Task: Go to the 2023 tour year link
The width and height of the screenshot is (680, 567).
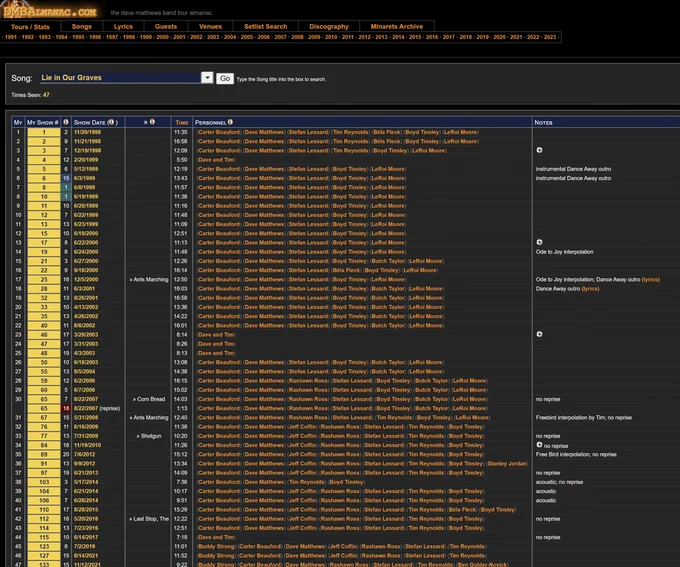Action: tap(550, 37)
